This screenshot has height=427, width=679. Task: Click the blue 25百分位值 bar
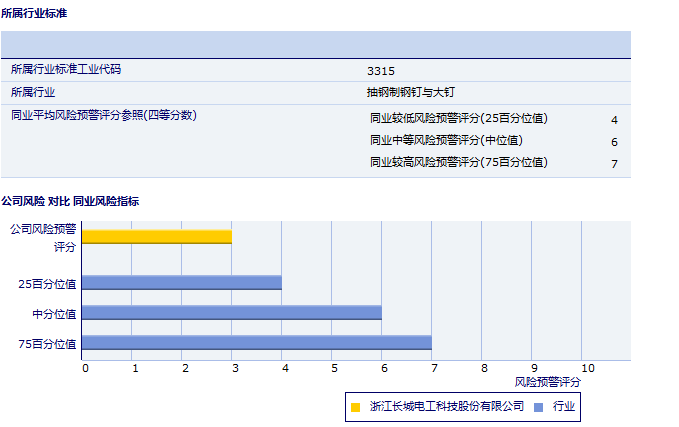pos(181,283)
